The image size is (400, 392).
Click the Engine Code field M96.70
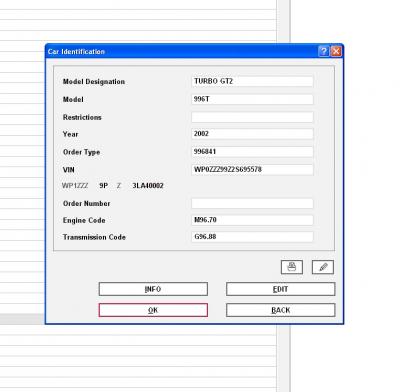252,220
